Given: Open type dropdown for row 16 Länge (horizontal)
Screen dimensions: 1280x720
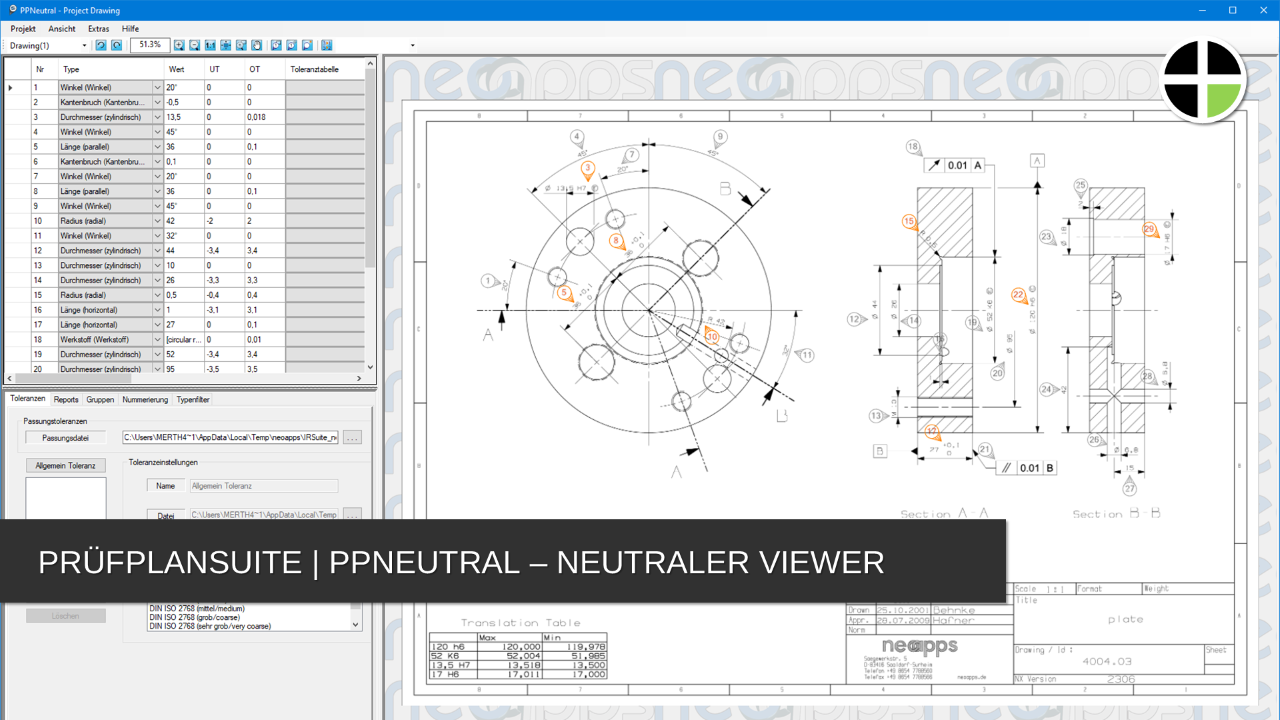Looking at the screenshot, I should (x=157, y=310).
